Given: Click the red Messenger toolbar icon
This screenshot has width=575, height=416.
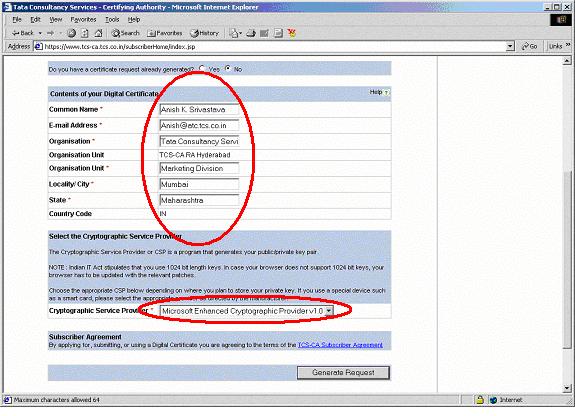Looking at the screenshot, I should [292, 33].
